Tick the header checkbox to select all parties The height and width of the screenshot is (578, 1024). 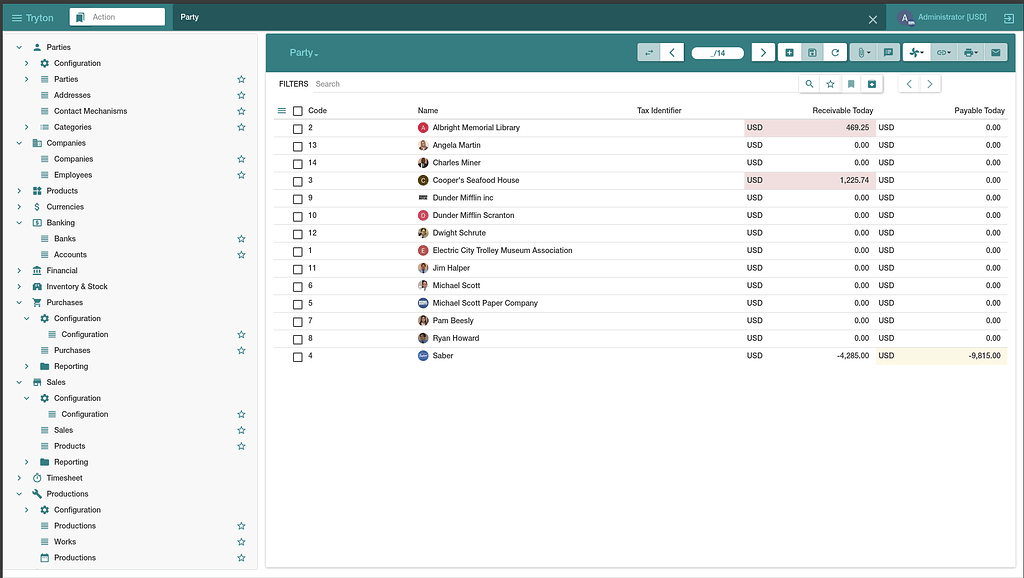click(x=297, y=110)
